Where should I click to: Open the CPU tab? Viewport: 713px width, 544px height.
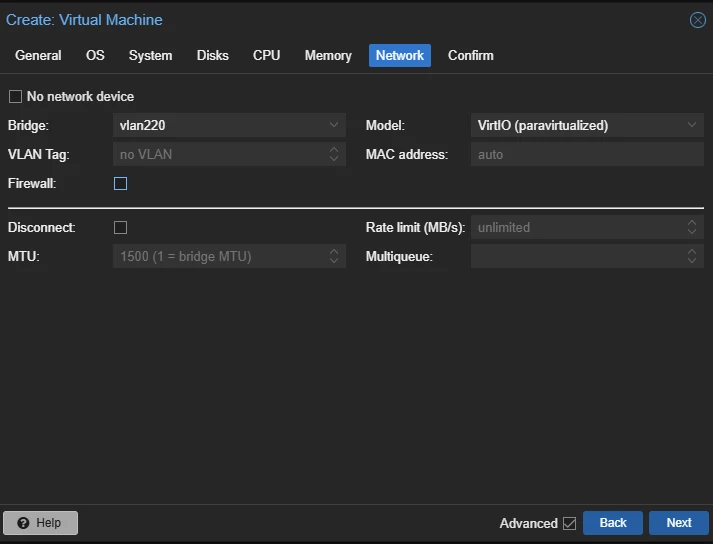click(x=266, y=55)
